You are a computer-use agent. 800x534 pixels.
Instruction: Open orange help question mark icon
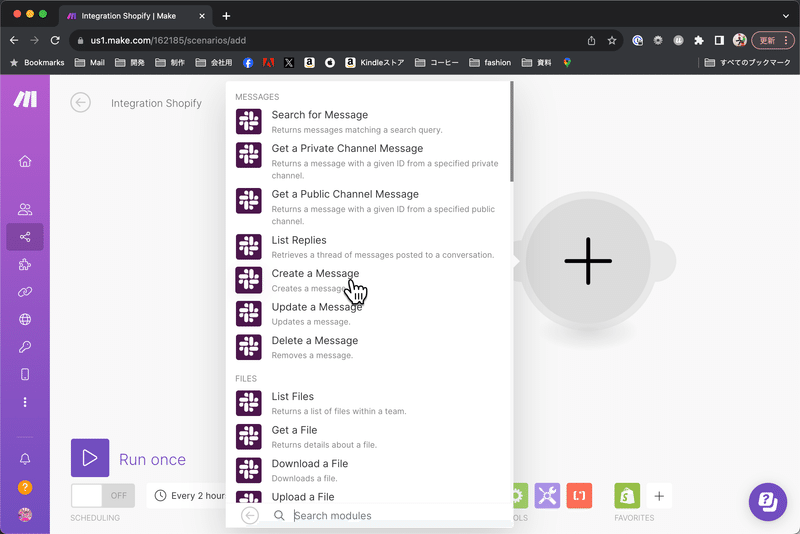coord(25,488)
